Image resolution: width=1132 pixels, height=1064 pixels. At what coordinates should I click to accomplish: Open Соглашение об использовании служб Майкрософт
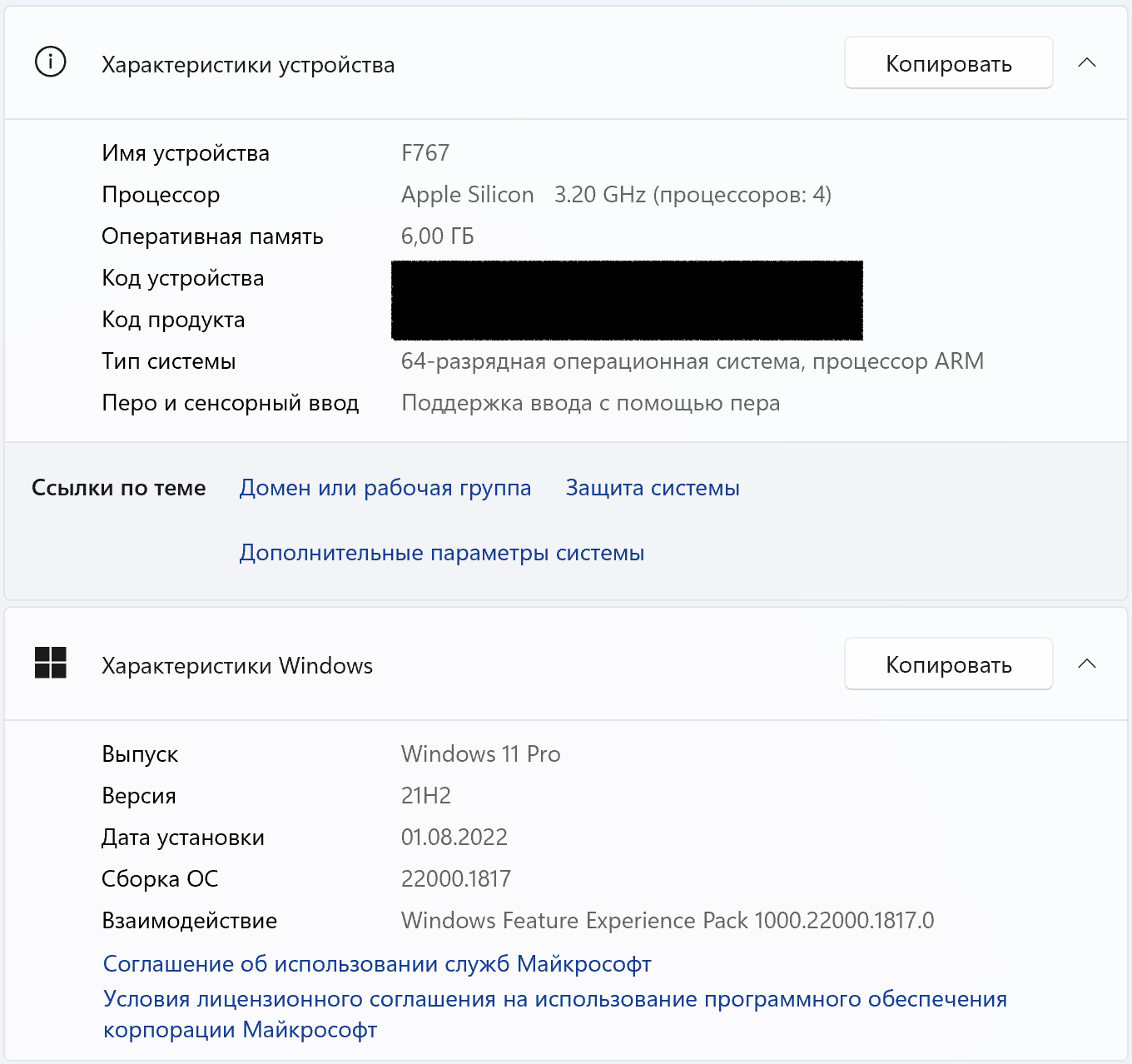point(376,964)
